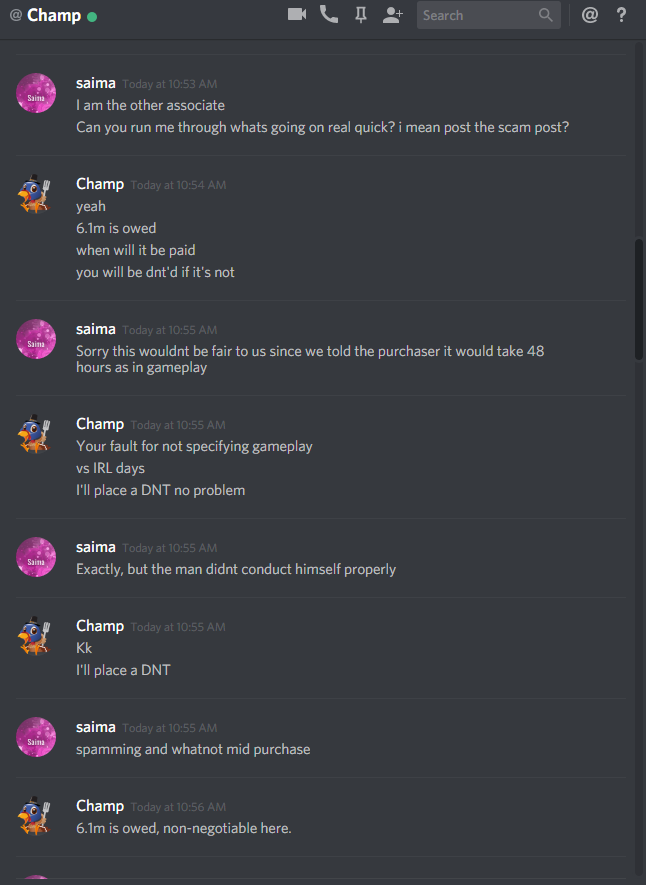Screen dimensions: 646x885
Task: Add friends to DM icon
Action: point(393,15)
